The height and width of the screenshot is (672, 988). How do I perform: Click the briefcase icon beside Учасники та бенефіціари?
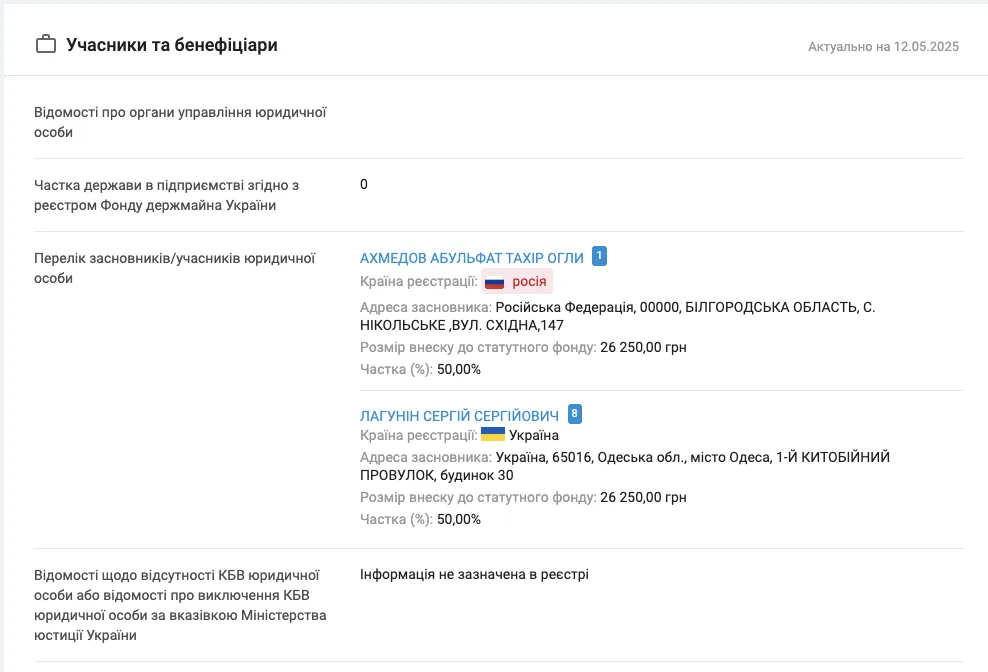[45, 45]
